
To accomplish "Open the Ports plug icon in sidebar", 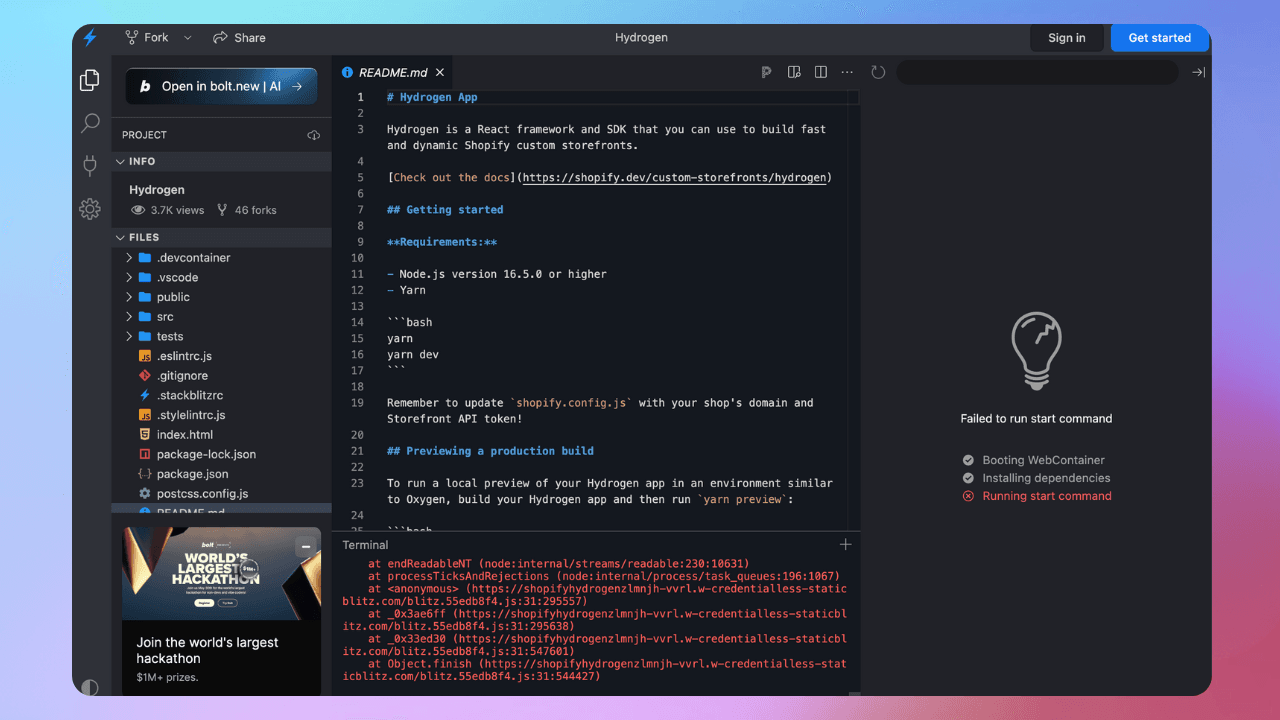I will point(90,166).
